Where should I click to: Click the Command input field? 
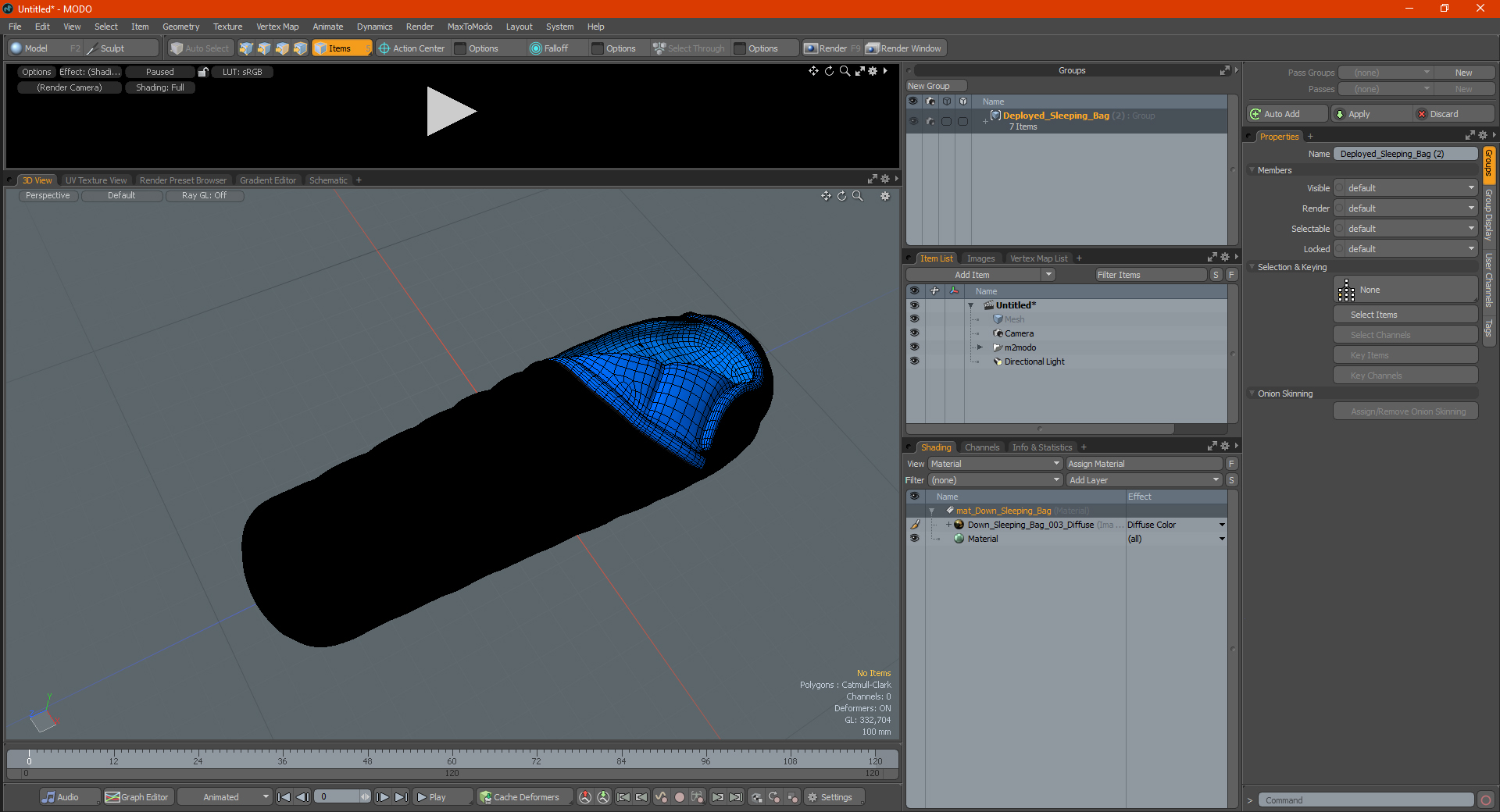tap(1366, 800)
